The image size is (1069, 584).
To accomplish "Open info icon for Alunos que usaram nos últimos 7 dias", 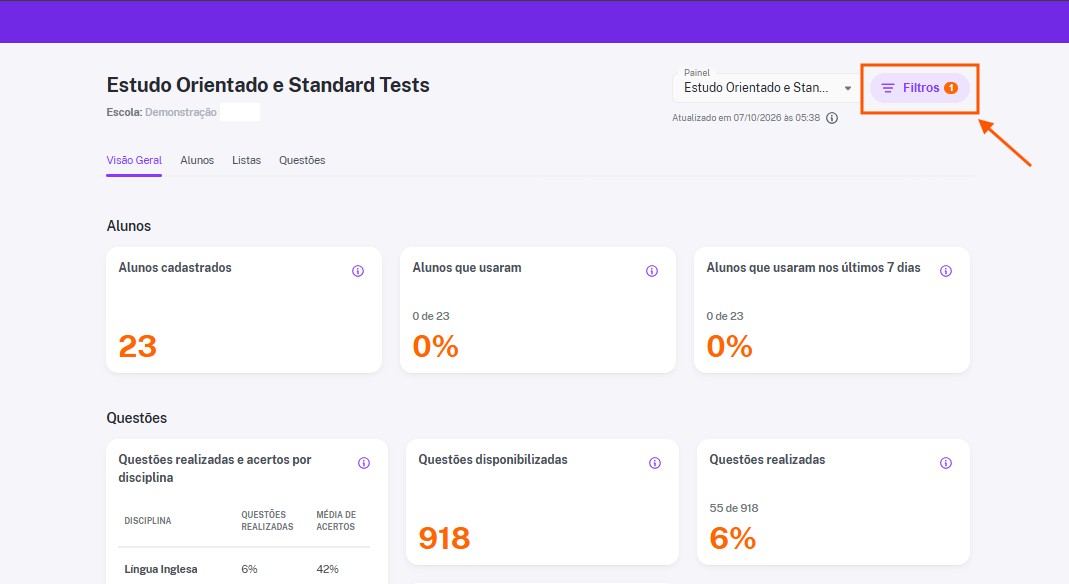I will click(x=946, y=271).
